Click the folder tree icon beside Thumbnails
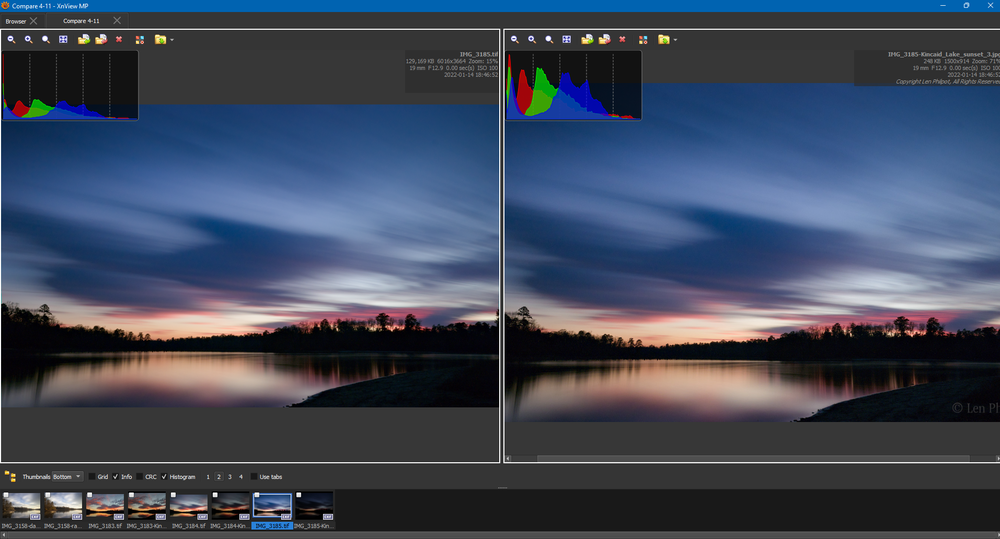The height and width of the screenshot is (539, 1000). [10, 477]
